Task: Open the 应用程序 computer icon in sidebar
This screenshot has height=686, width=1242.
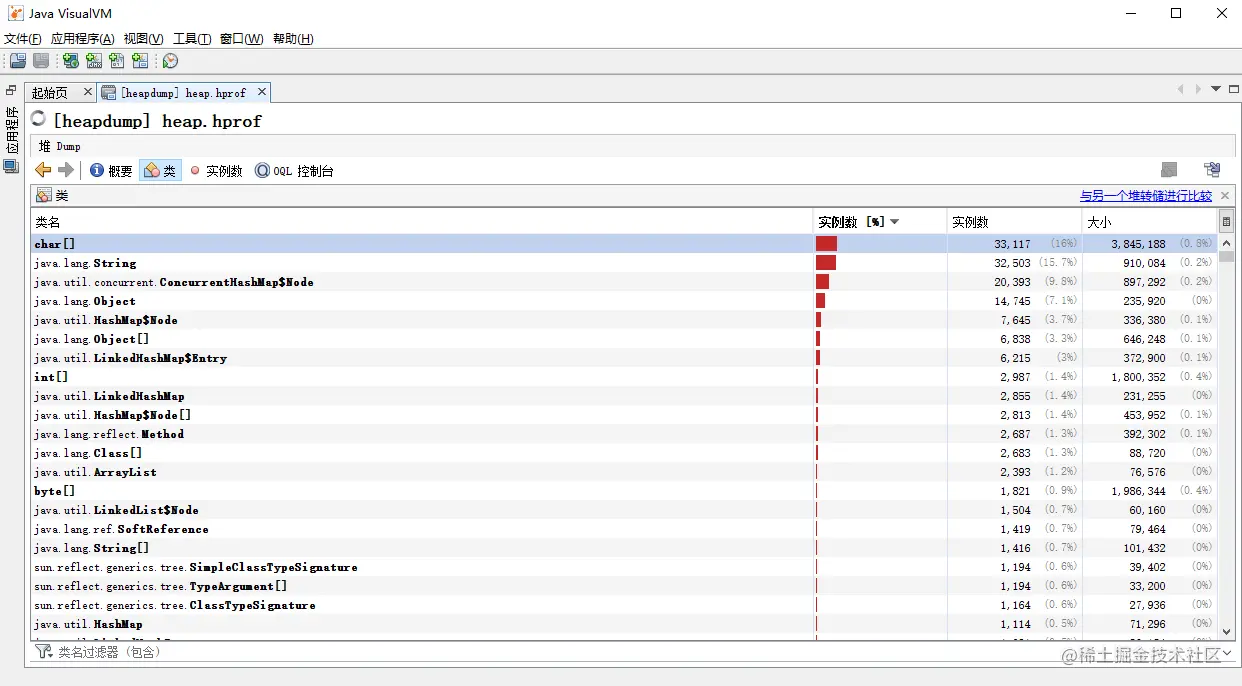Action: [11, 166]
